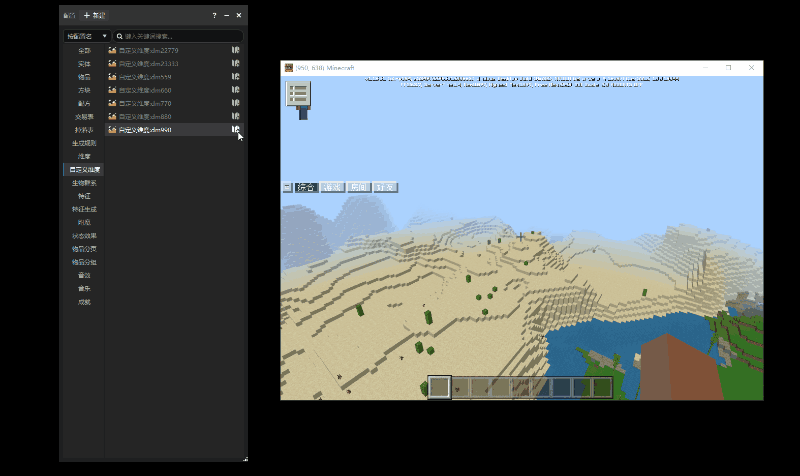
Task: Click the 新建 plus button
Action: (94, 15)
